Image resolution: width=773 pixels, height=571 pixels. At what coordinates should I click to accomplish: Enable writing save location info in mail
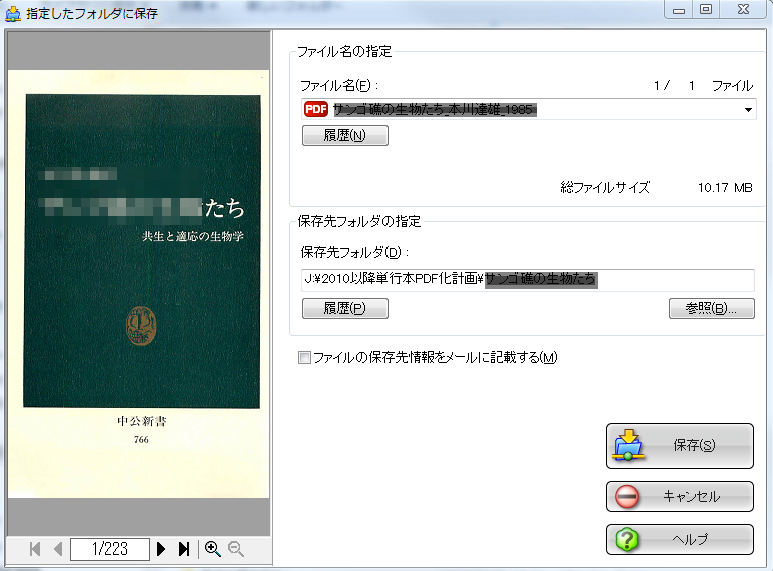point(304,357)
